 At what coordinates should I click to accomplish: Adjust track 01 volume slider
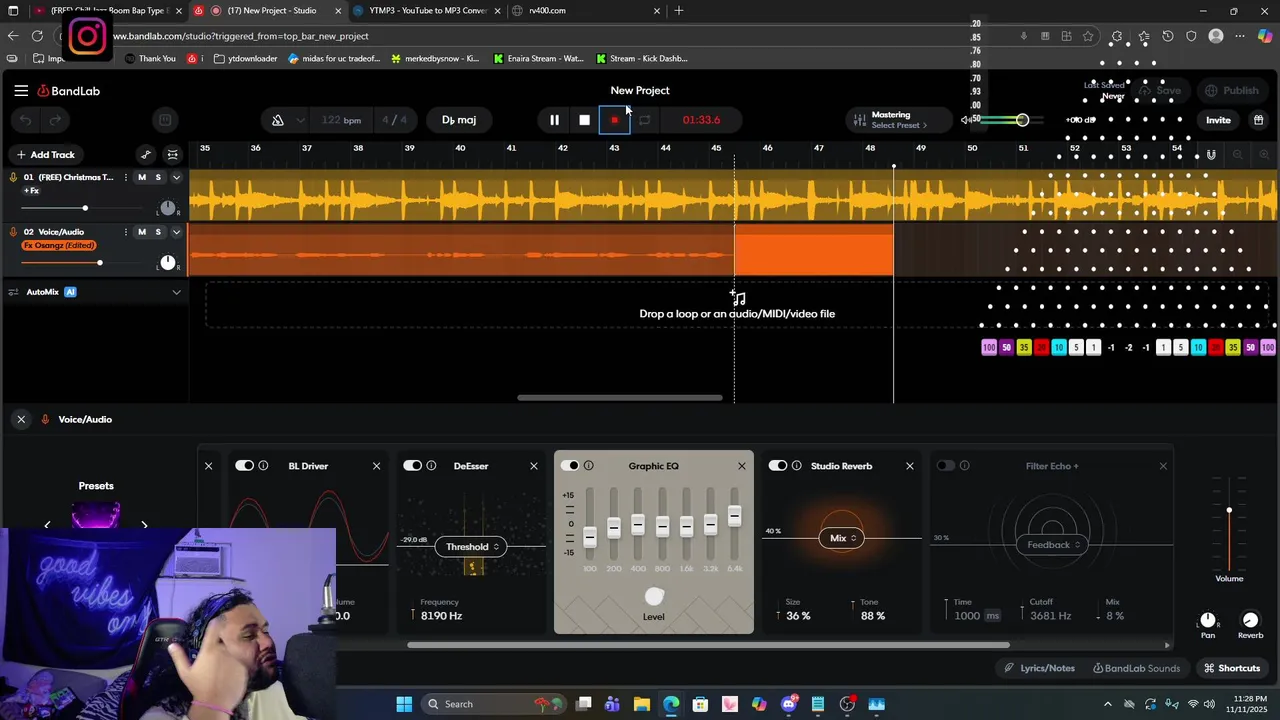coord(85,208)
